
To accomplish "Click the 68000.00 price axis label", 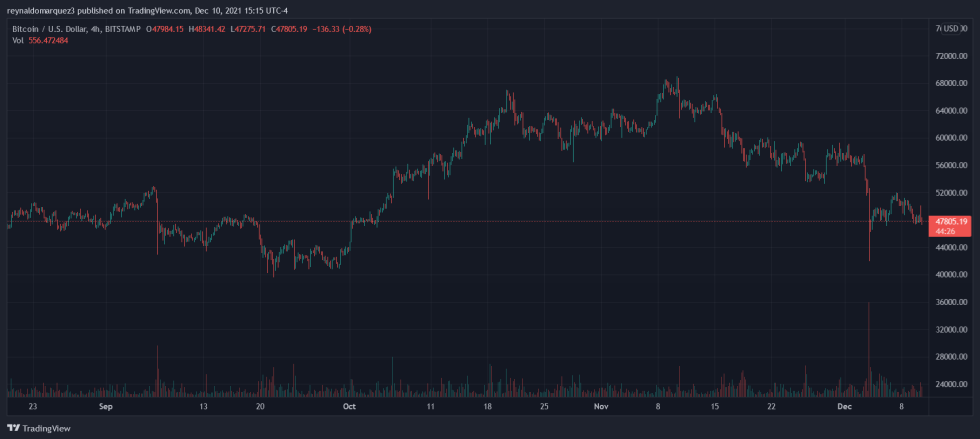I will coord(951,83).
